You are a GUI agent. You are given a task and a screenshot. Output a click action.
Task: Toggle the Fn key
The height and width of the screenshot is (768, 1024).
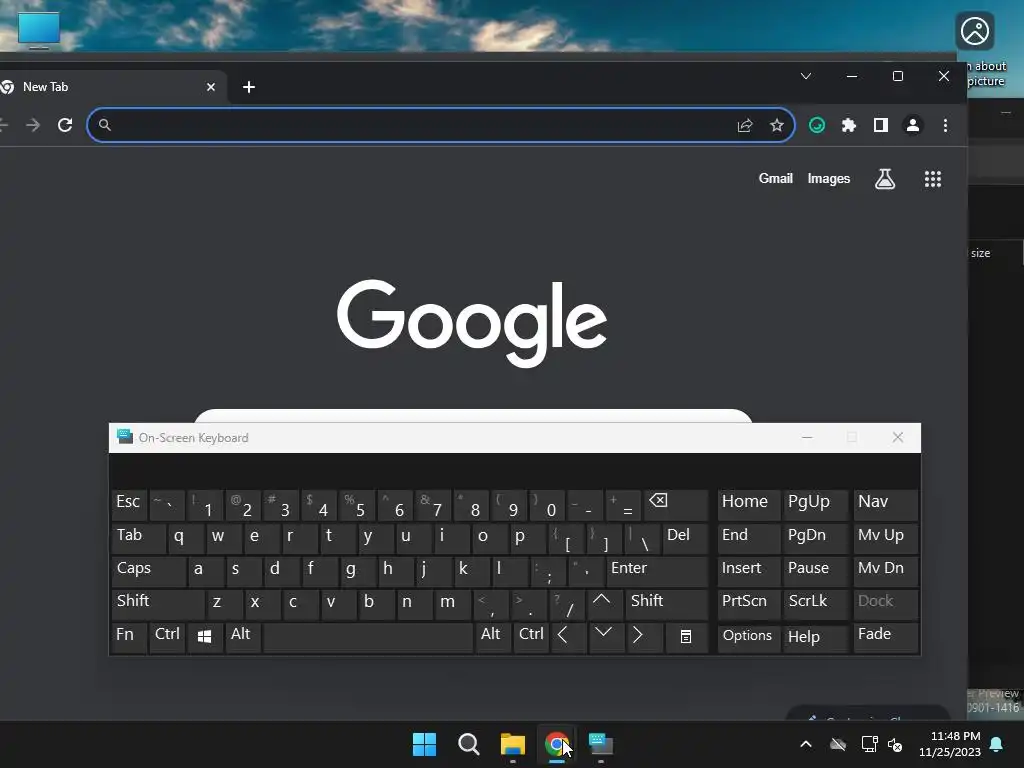click(129, 637)
